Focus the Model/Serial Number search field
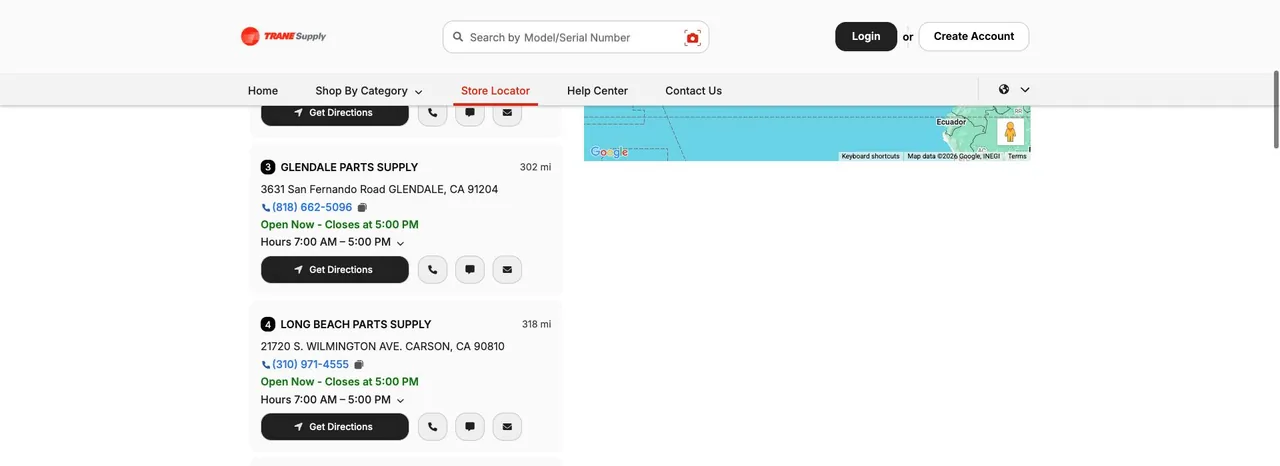Image resolution: width=1280 pixels, height=466 pixels. click(575, 37)
